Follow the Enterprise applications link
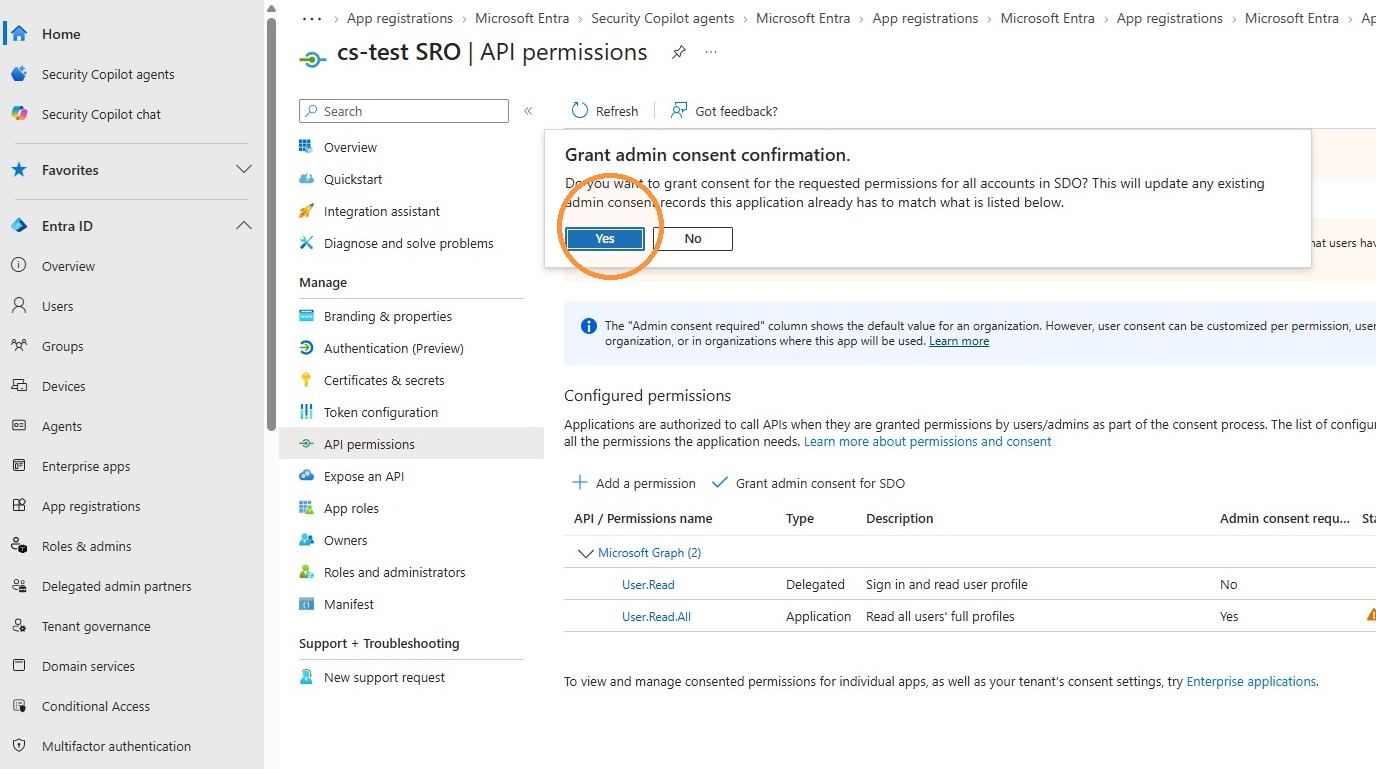The image size is (1376, 769). click(1251, 681)
